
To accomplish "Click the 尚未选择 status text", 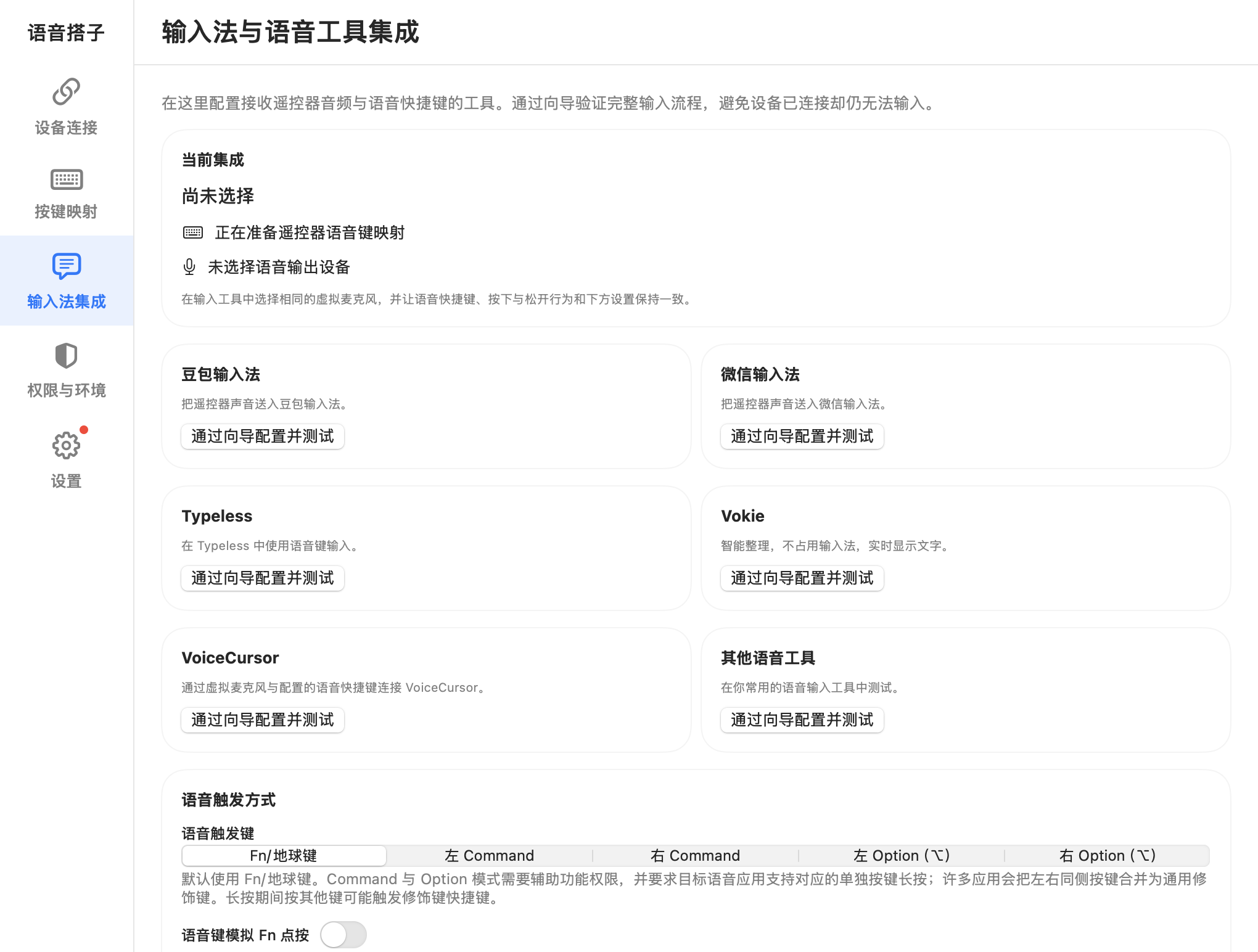I will point(218,196).
